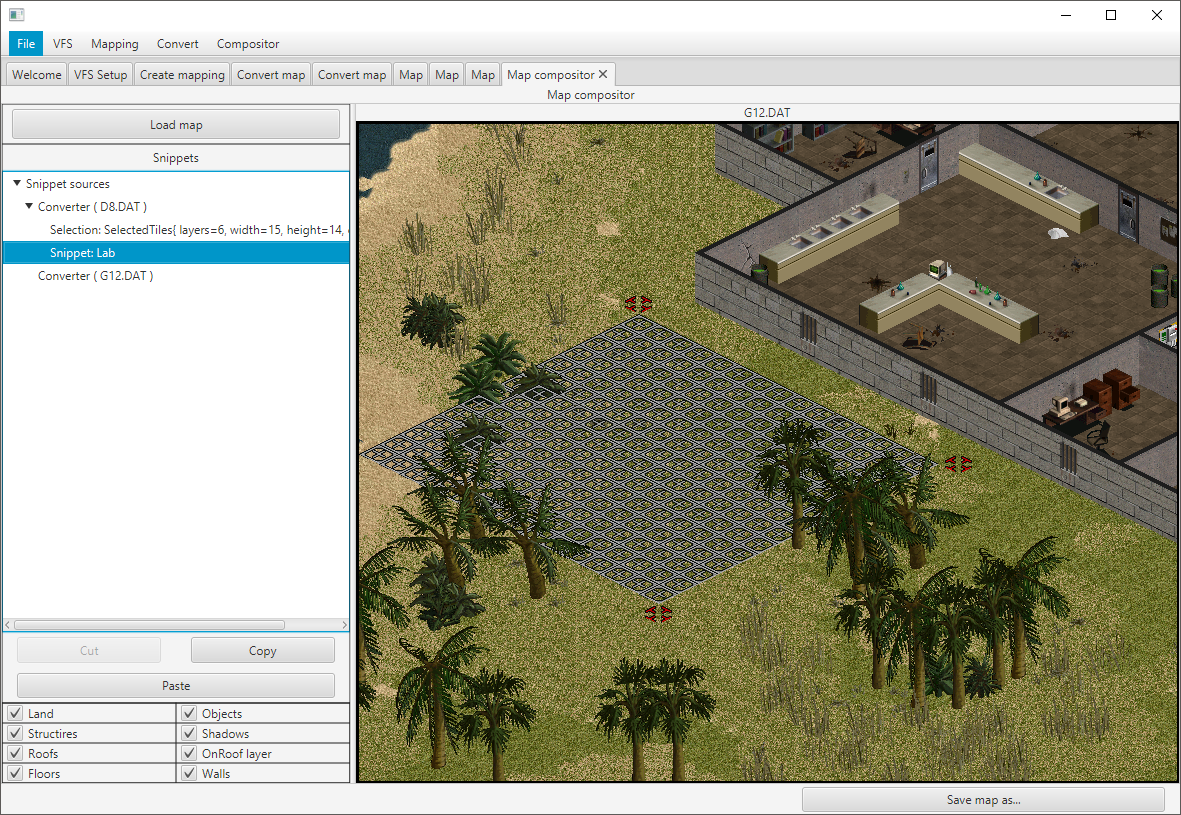This screenshot has width=1181, height=815.
Task: Click the top red arrow selection handle
Action: pyautogui.click(x=638, y=304)
